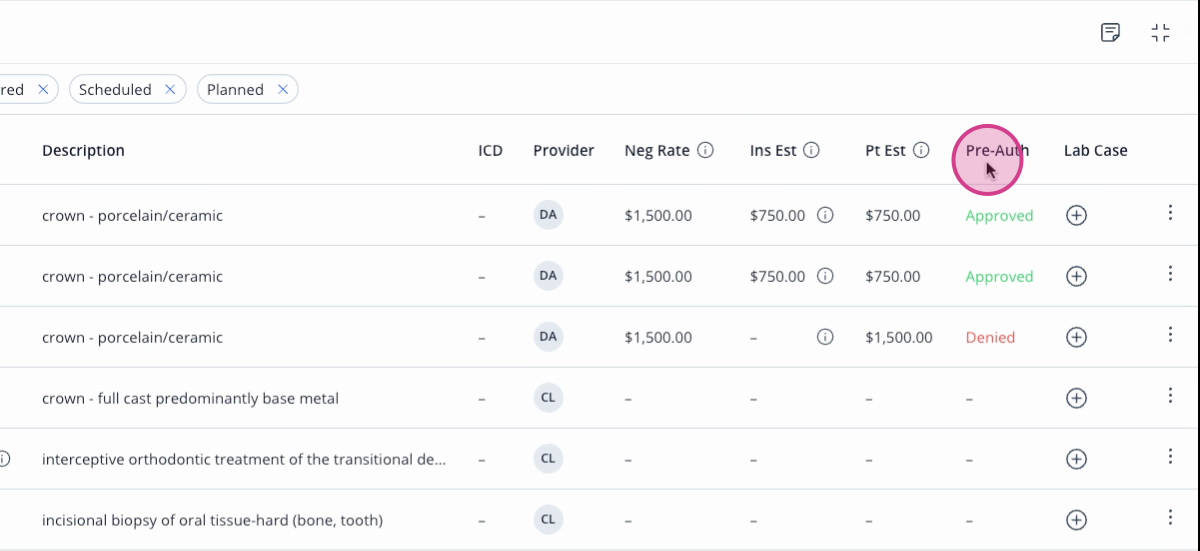Open more options for full cast crown row
Viewport: 1200px width, 551px height.
(1170, 396)
